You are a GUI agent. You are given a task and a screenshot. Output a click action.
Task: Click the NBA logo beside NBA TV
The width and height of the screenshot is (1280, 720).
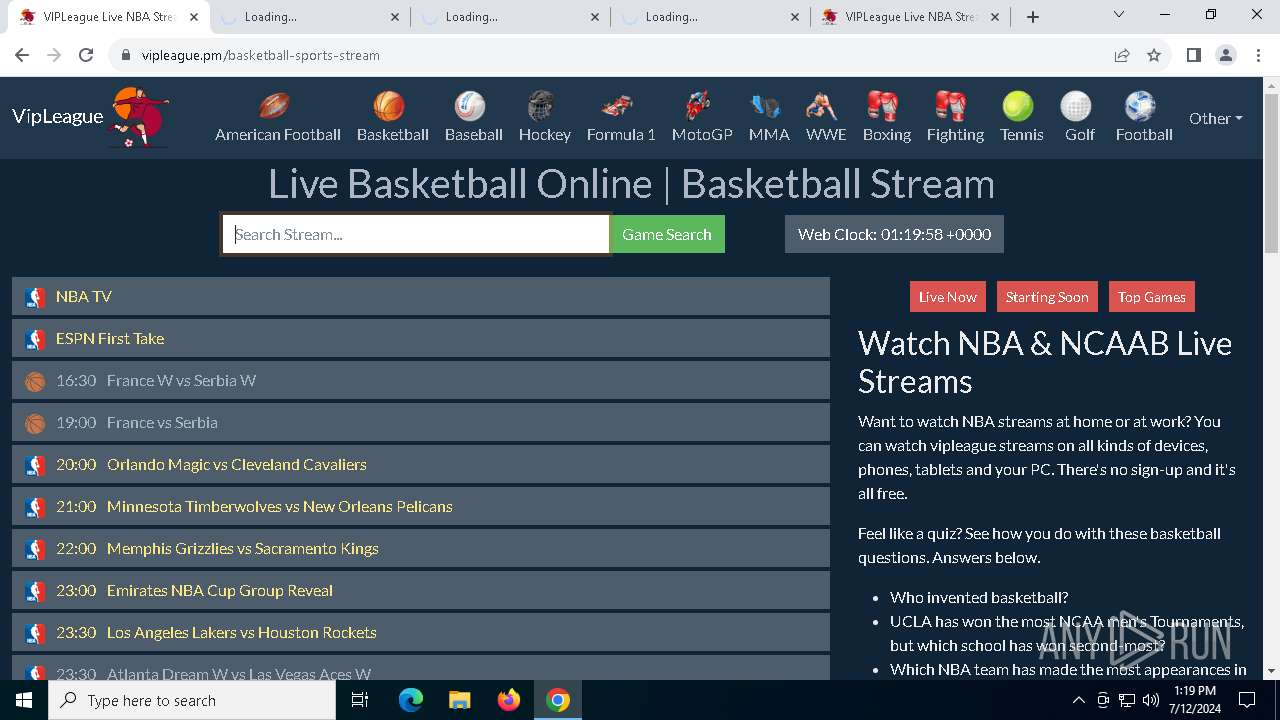(35, 297)
